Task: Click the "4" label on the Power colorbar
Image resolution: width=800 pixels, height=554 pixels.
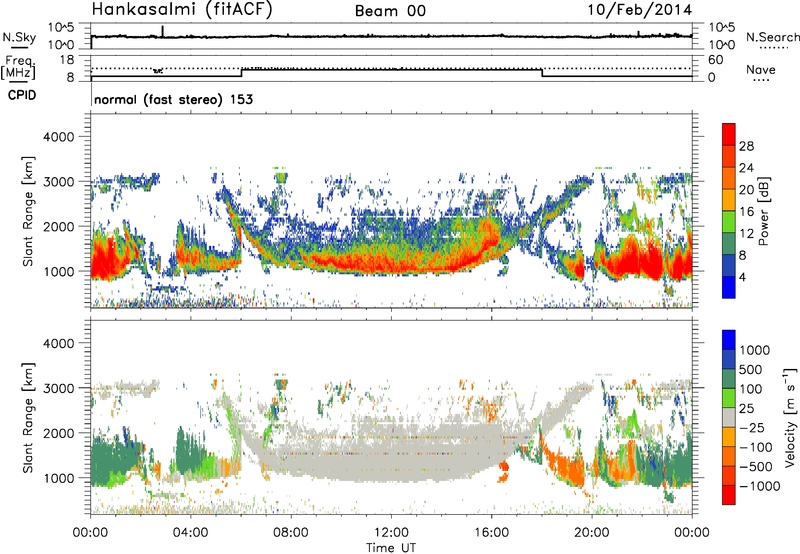Action: tap(742, 277)
